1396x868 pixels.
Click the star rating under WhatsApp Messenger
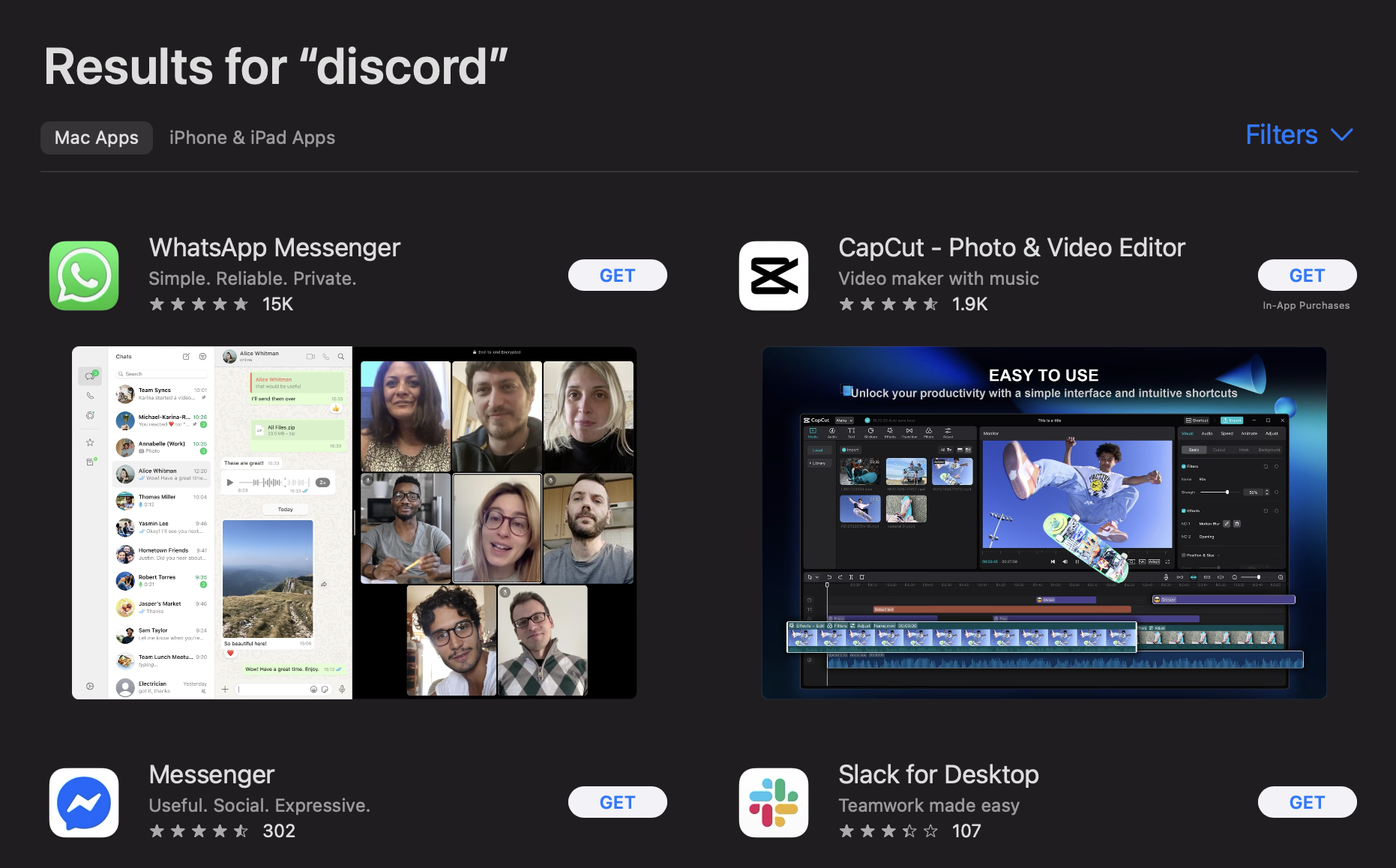pyautogui.click(x=199, y=304)
